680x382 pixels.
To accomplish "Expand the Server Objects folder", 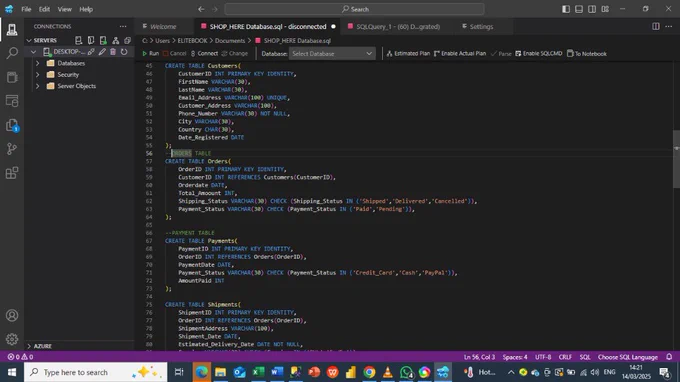I will [x=37, y=86].
